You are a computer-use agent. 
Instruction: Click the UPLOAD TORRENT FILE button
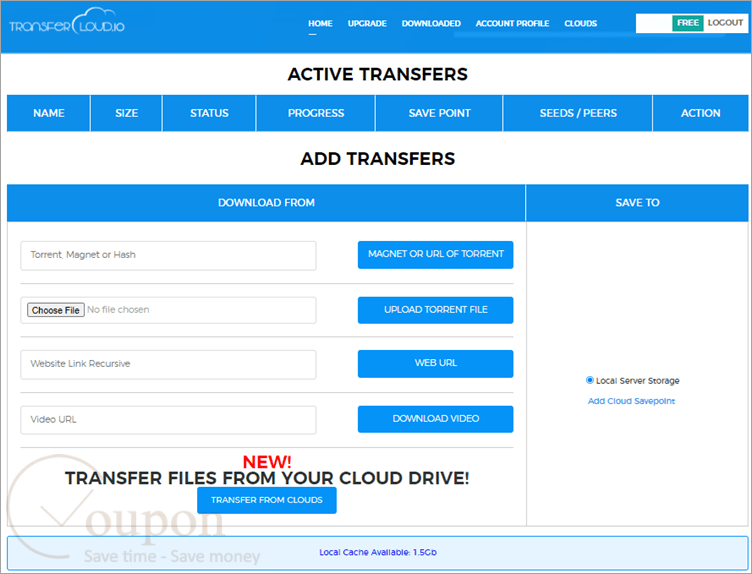[435, 310]
